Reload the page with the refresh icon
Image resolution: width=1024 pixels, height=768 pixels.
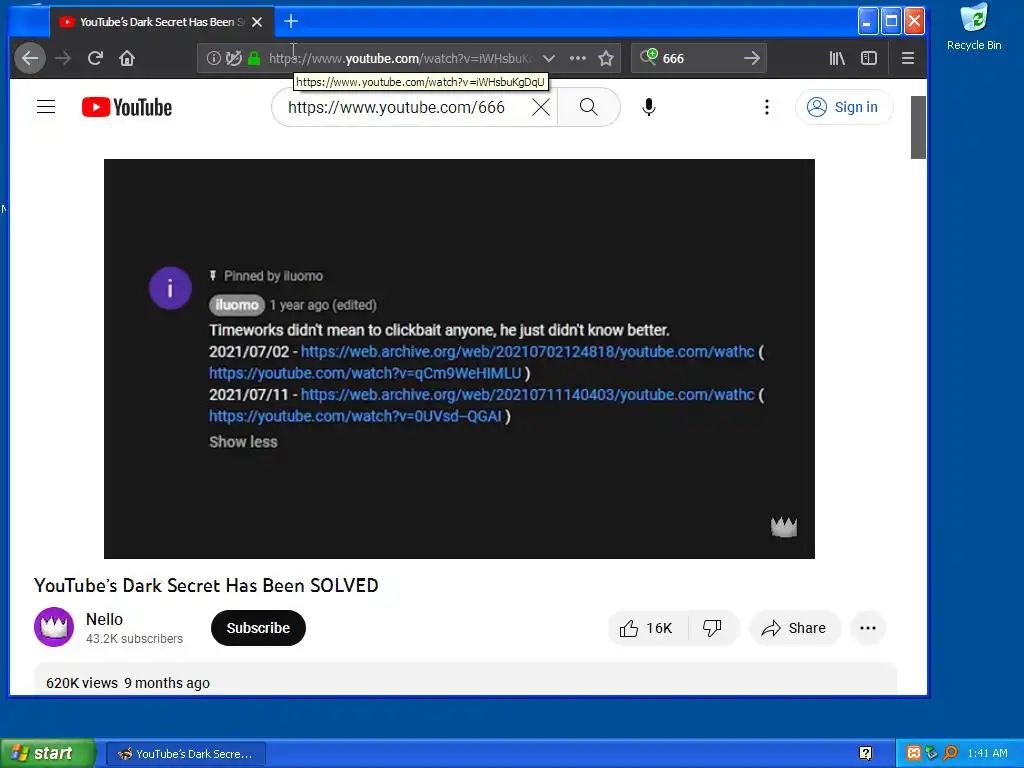pos(95,58)
